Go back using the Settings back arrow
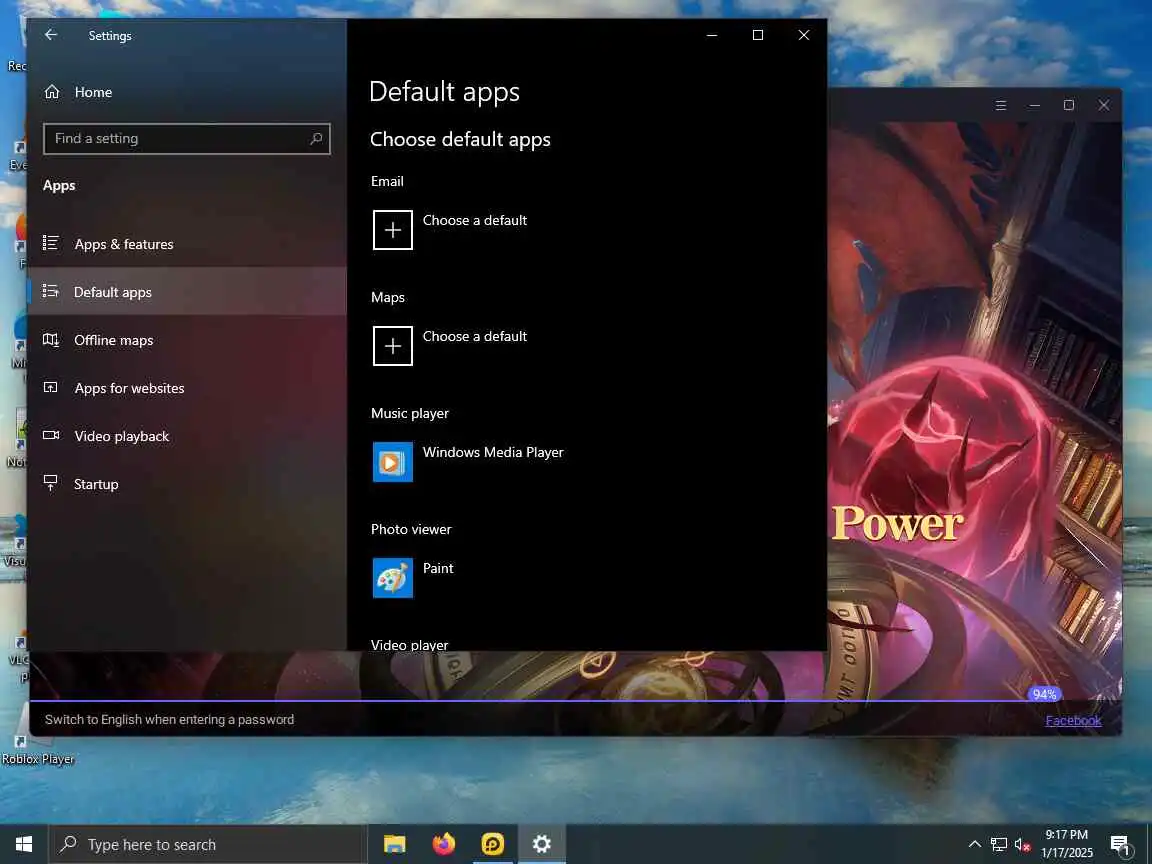Viewport: 1152px width, 864px height. click(x=51, y=35)
